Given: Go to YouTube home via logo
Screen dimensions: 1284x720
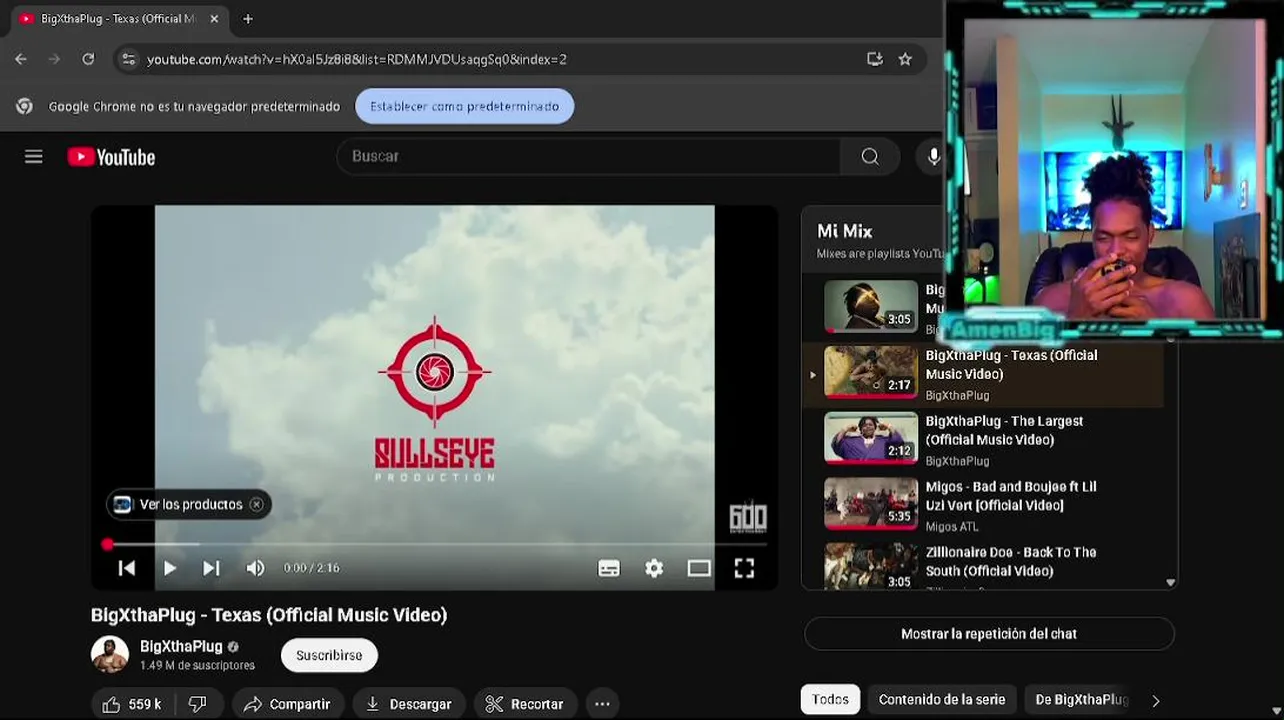Looking at the screenshot, I should click(x=111, y=157).
